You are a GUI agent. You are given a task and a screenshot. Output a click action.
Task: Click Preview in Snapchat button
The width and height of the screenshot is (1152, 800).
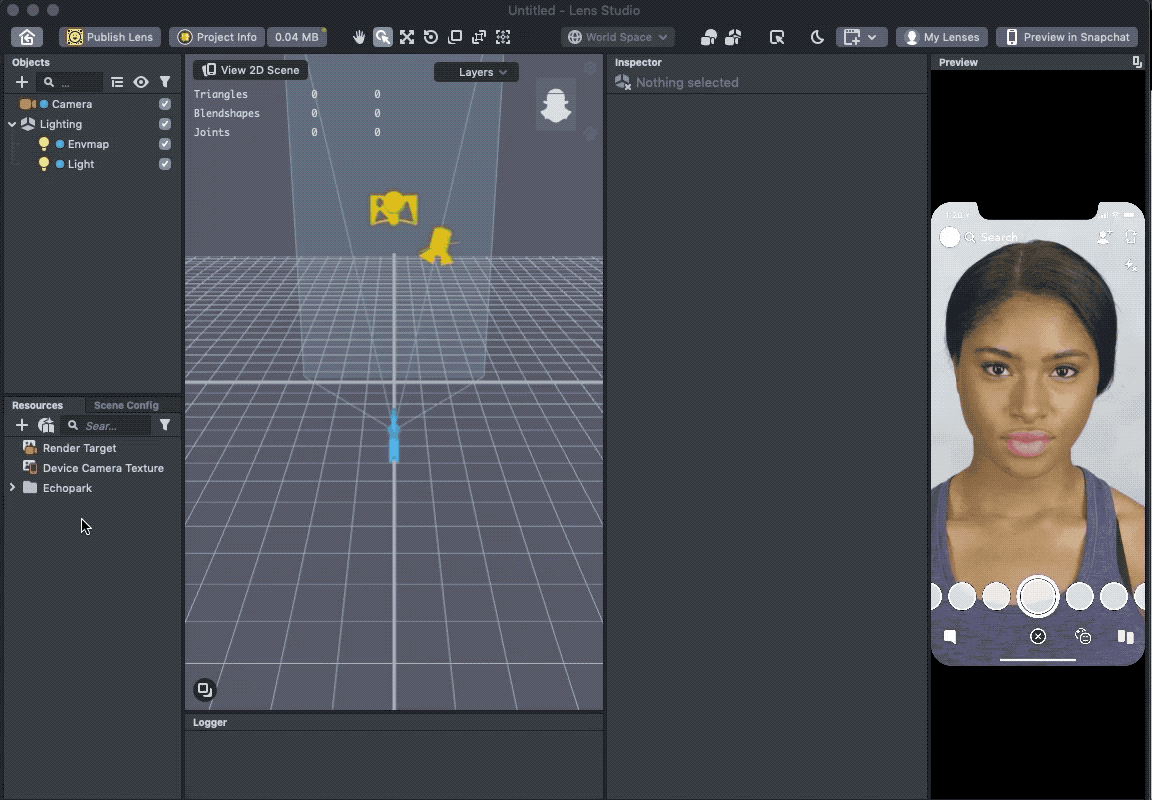(x=1067, y=37)
